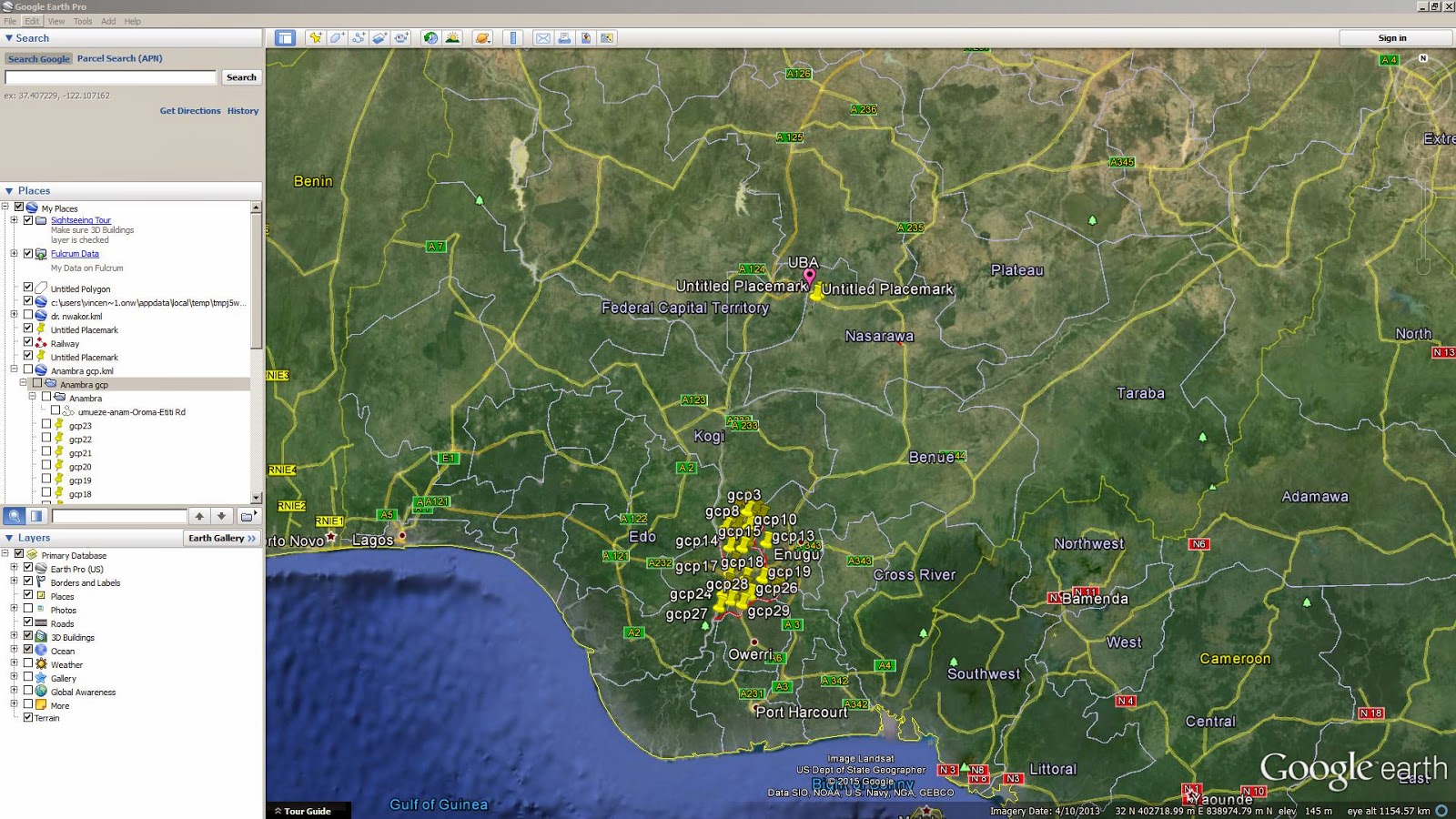Image resolution: width=1456 pixels, height=819 pixels.
Task: Click the Railway path icon in Places
Action: pos(41,343)
